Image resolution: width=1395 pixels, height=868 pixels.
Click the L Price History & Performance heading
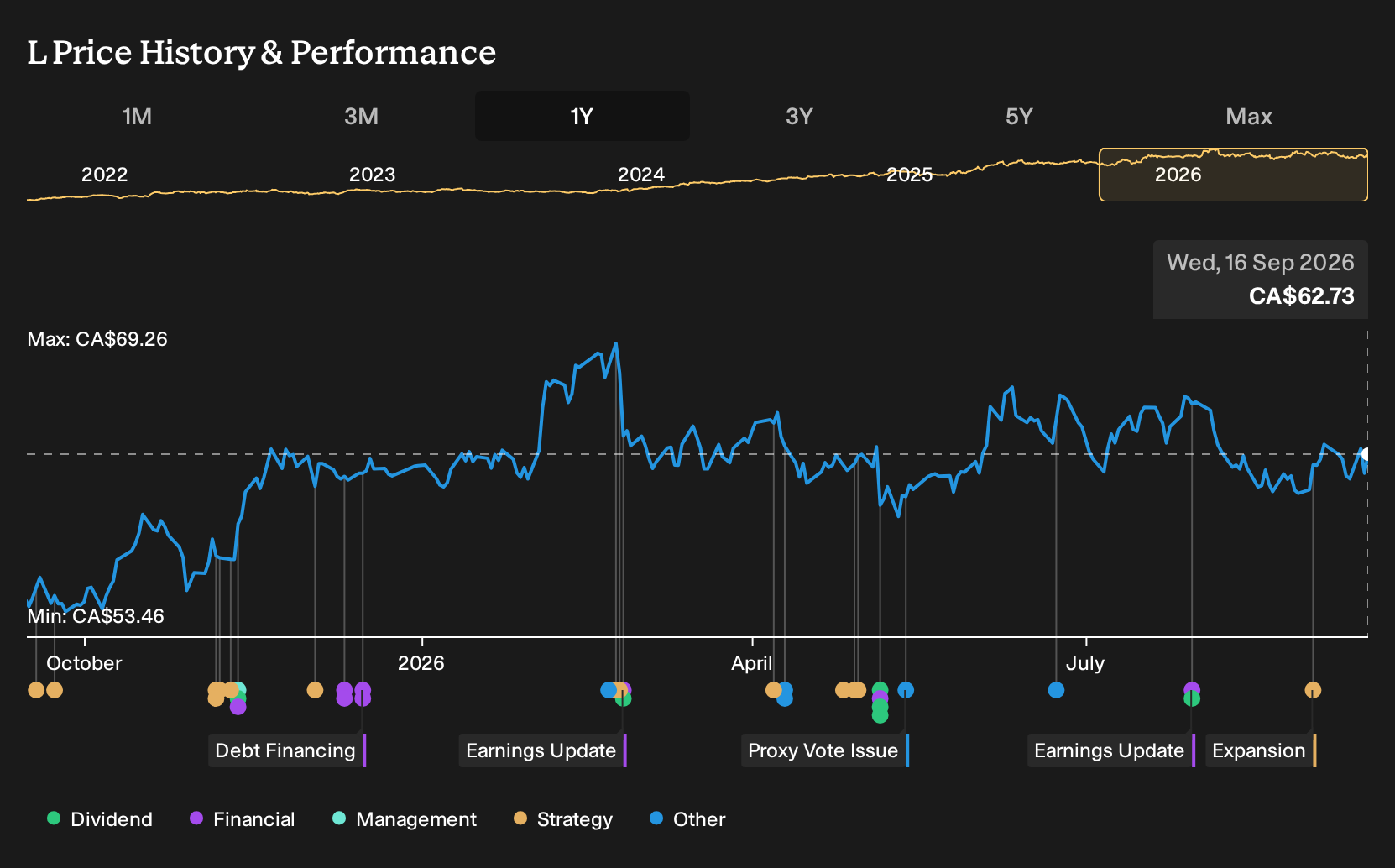point(262,53)
